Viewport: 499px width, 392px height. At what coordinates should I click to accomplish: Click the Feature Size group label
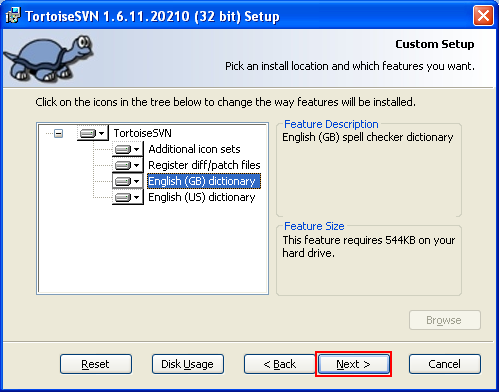click(x=314, y=226)
